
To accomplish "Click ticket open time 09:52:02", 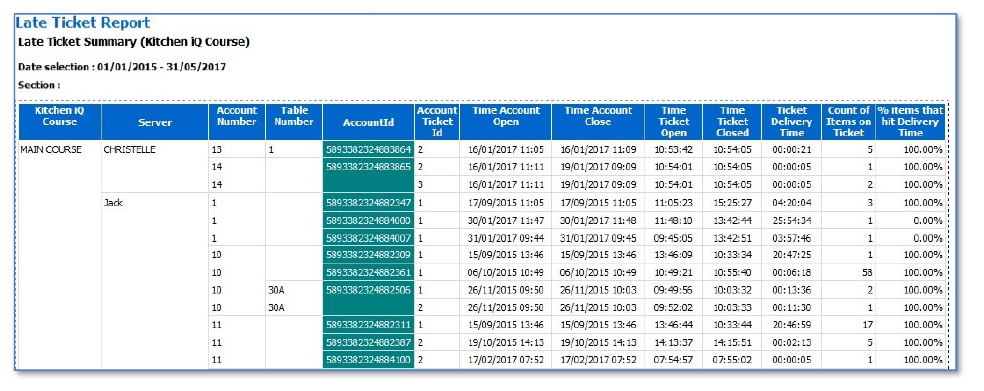I will point(674,308).
